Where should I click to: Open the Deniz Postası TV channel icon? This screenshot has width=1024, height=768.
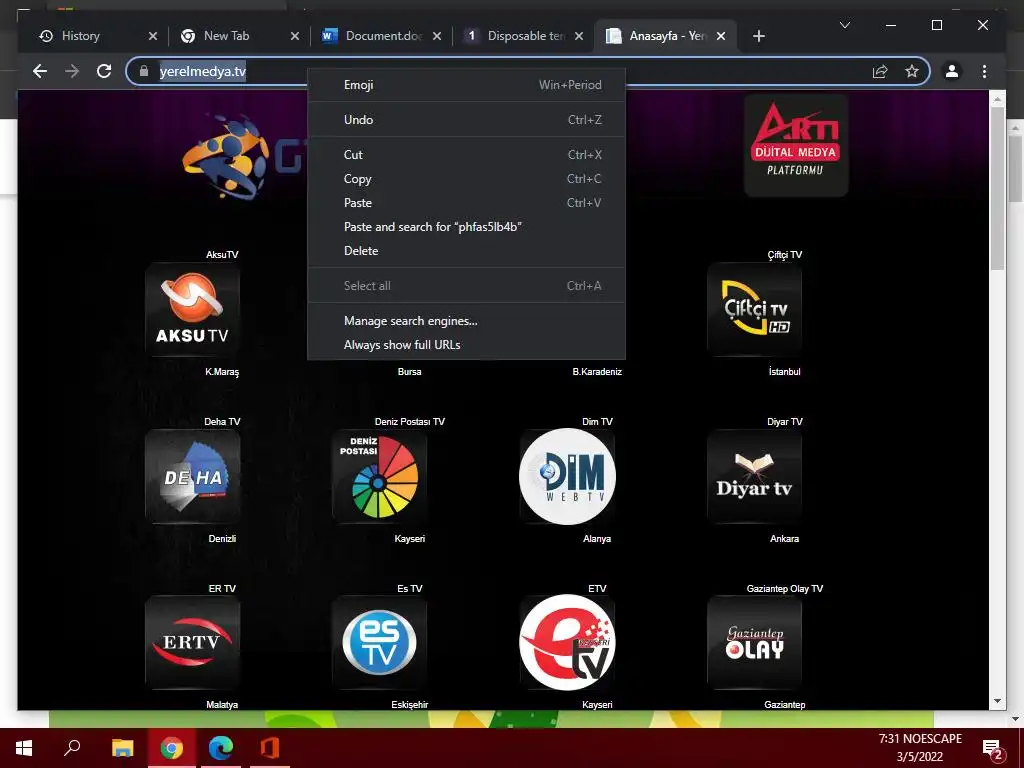coord(379,477)
